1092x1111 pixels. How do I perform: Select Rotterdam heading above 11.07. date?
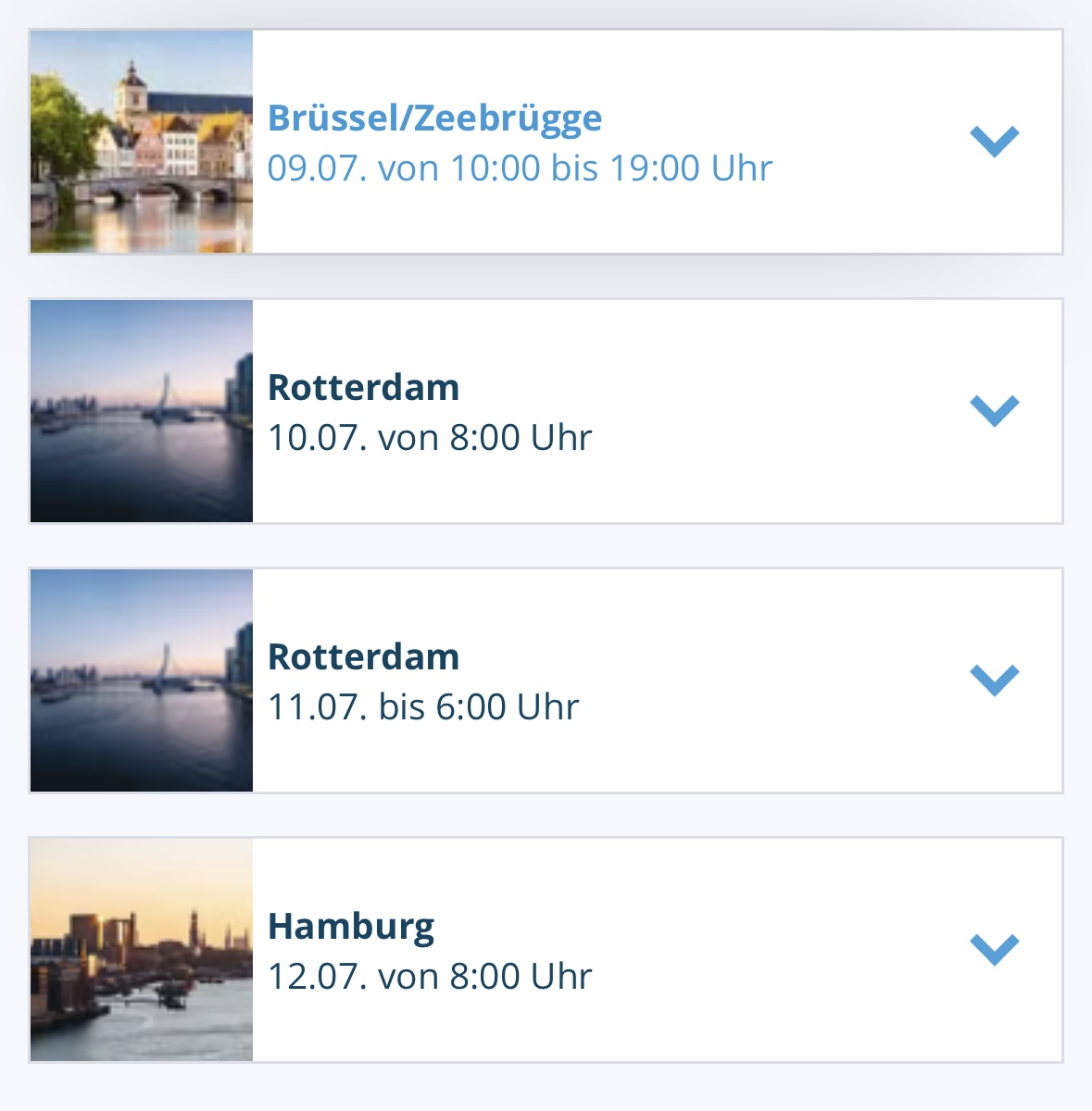tap(364, 656)
